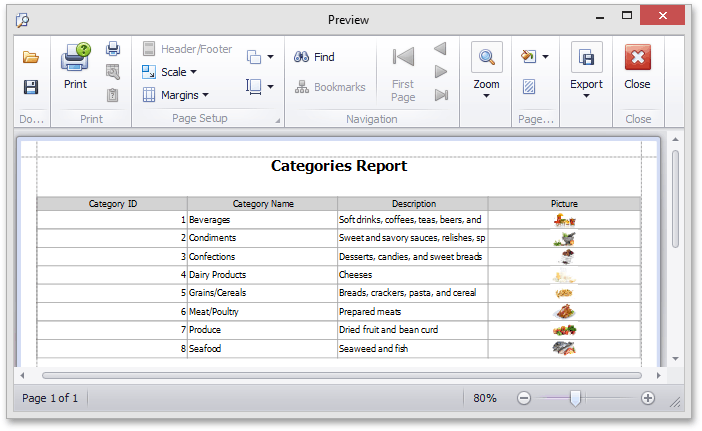
Task: Open the Page Setup dialog launcher
Action: coord(278,120)
